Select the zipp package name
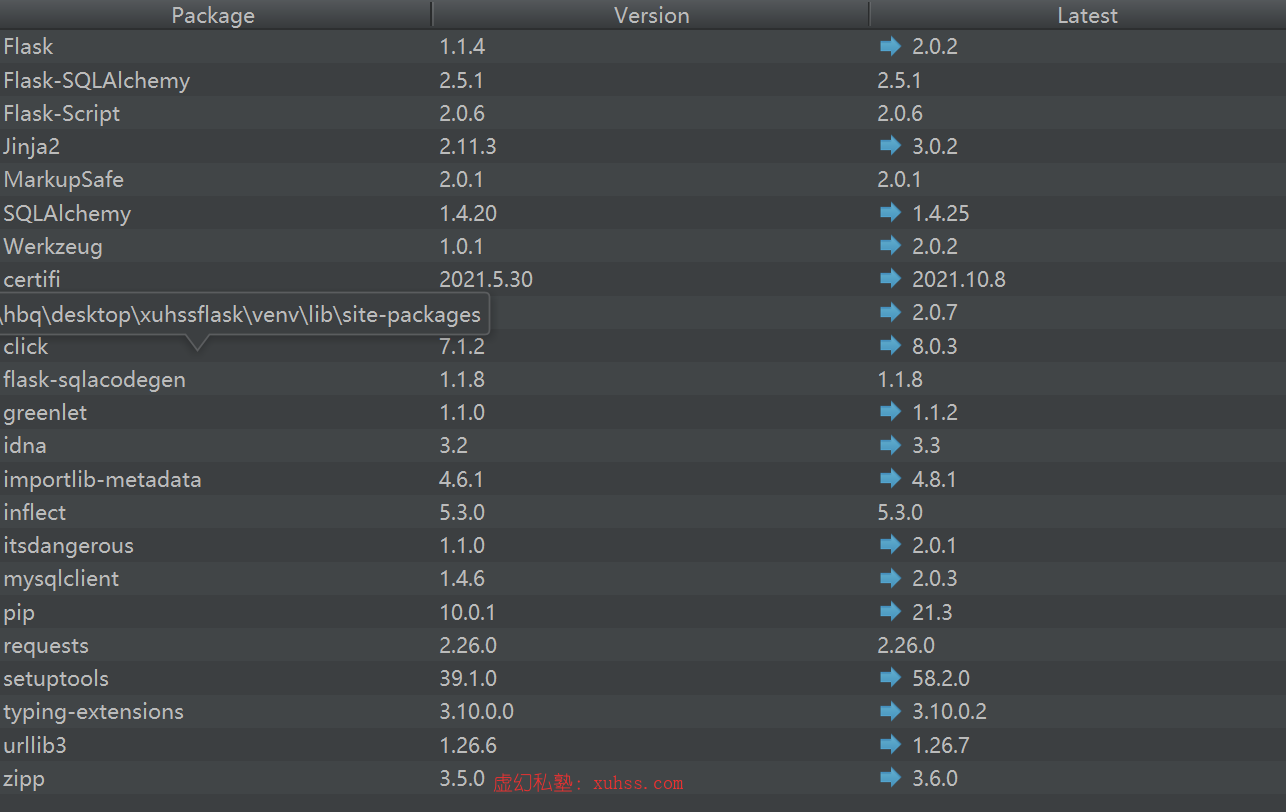Viewport: 1286px width, 812px height. (24, 779)
